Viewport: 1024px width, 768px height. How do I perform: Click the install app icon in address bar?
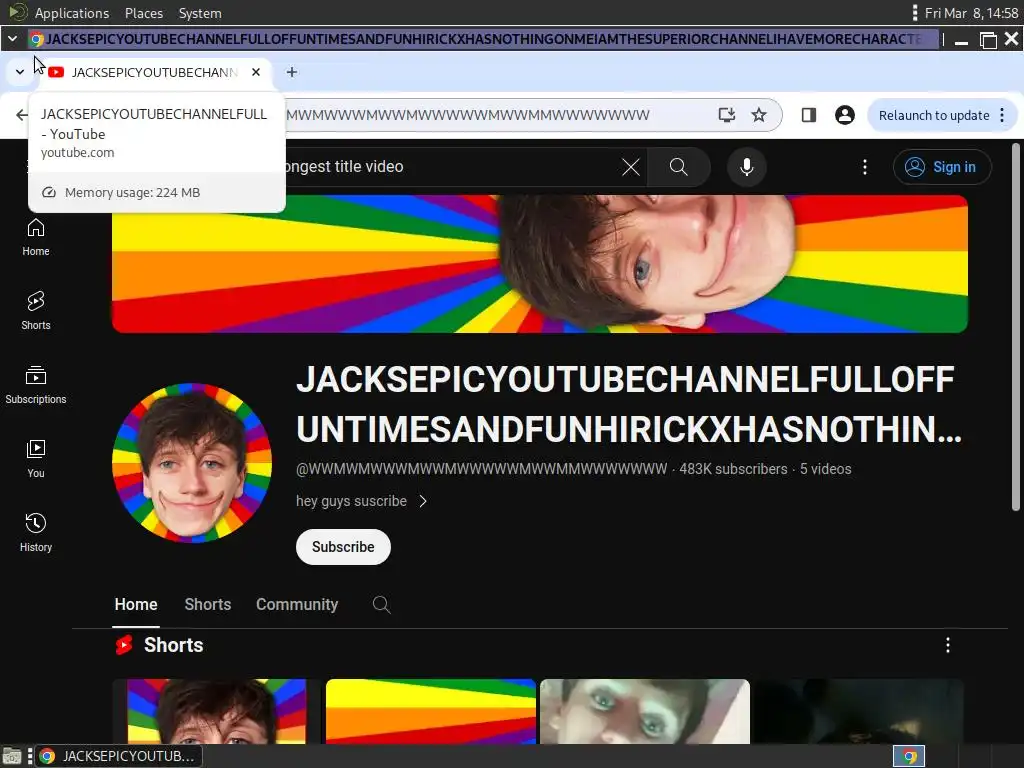click(x=727, y=115)
